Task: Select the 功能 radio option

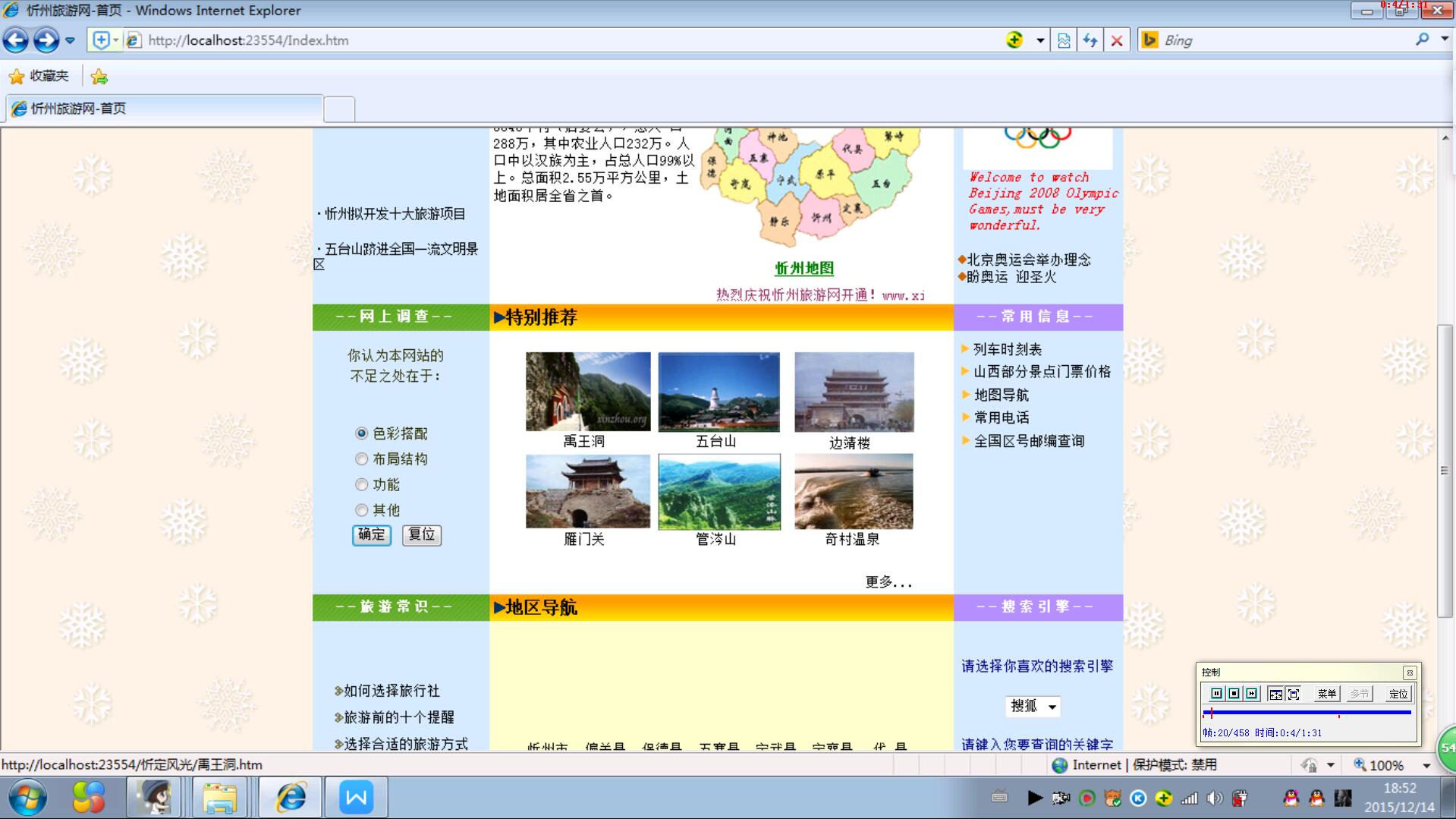Action: click(361, 484)
